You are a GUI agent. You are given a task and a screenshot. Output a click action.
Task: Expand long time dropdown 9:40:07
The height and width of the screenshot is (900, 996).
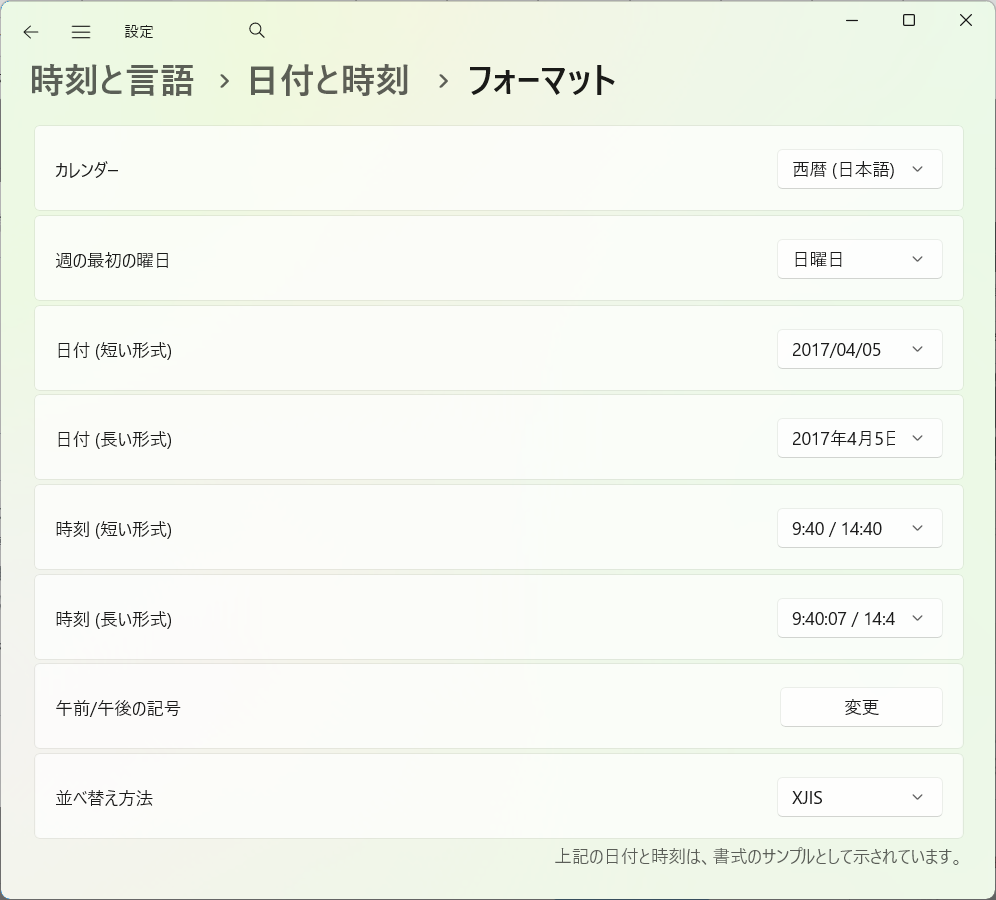859,618
